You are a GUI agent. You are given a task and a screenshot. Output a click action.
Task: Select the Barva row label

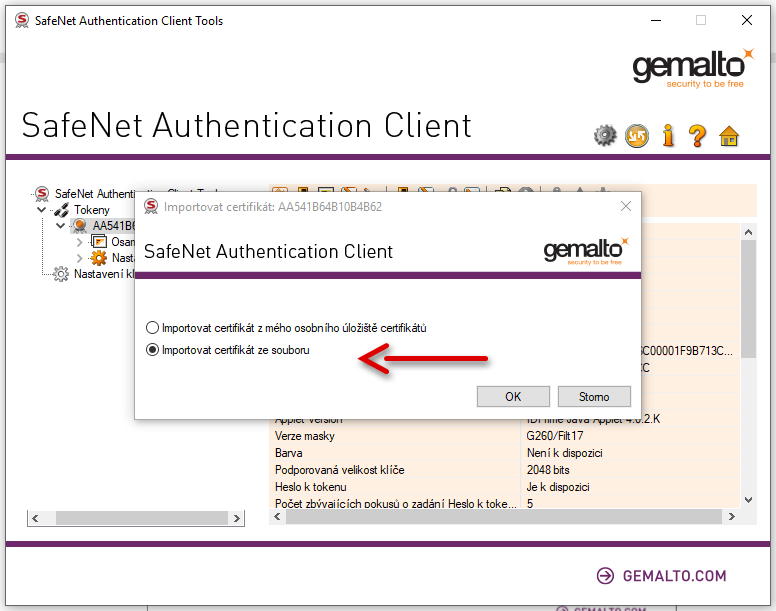[289, 453]
